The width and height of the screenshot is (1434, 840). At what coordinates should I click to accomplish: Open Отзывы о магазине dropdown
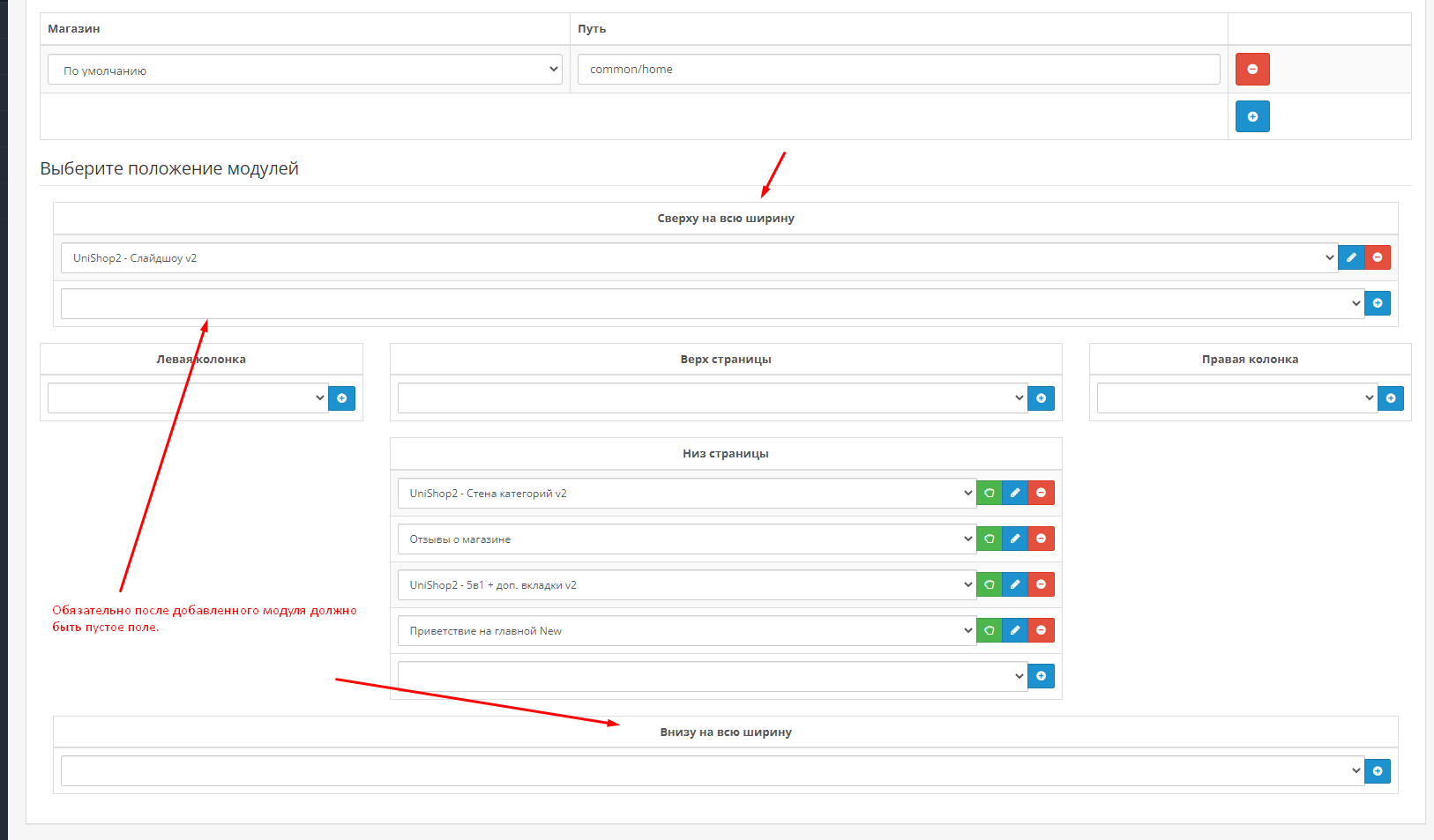[687, 539]
